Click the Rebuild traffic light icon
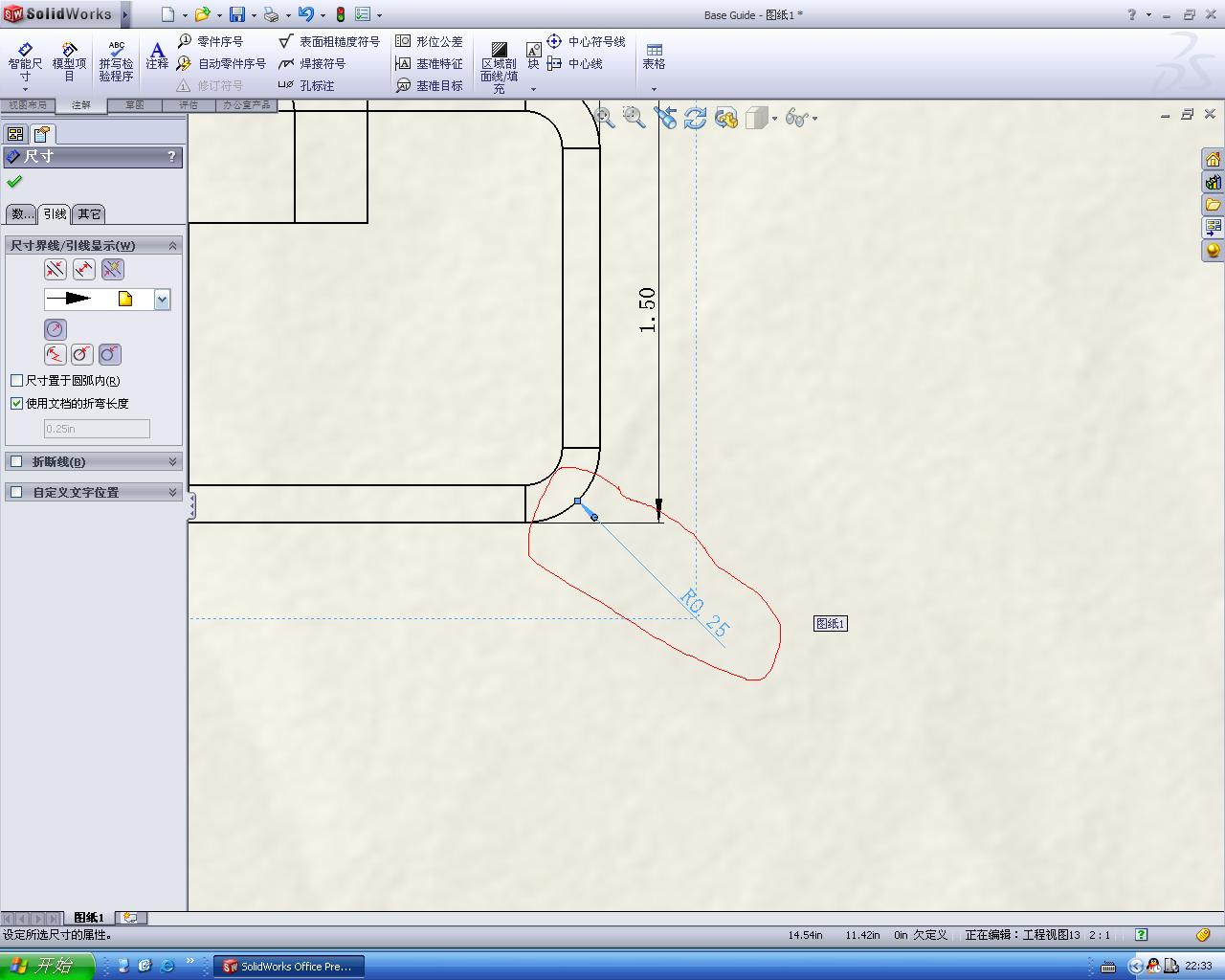This screenshot has height=980, width=1225. [x=340, y=14]
